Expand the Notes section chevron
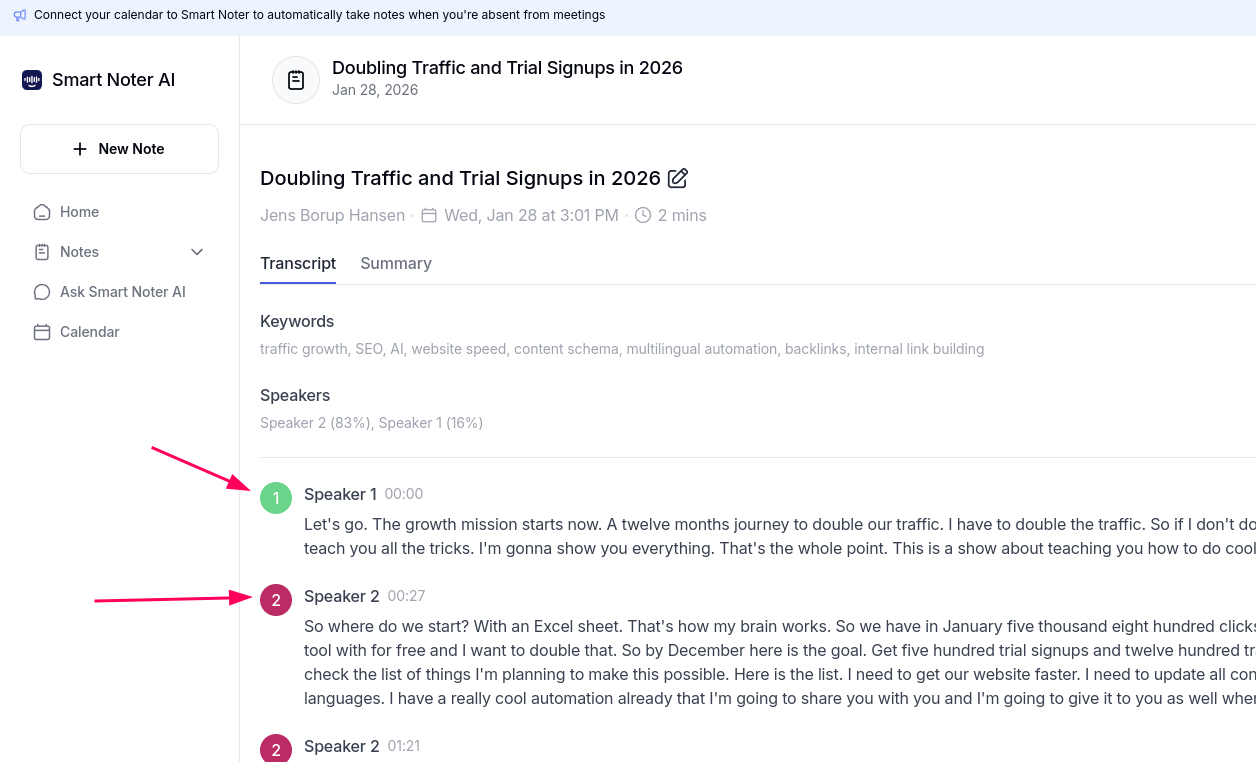Image resolution: width=1256 pixels, height=762 pixels. point(197,252)
